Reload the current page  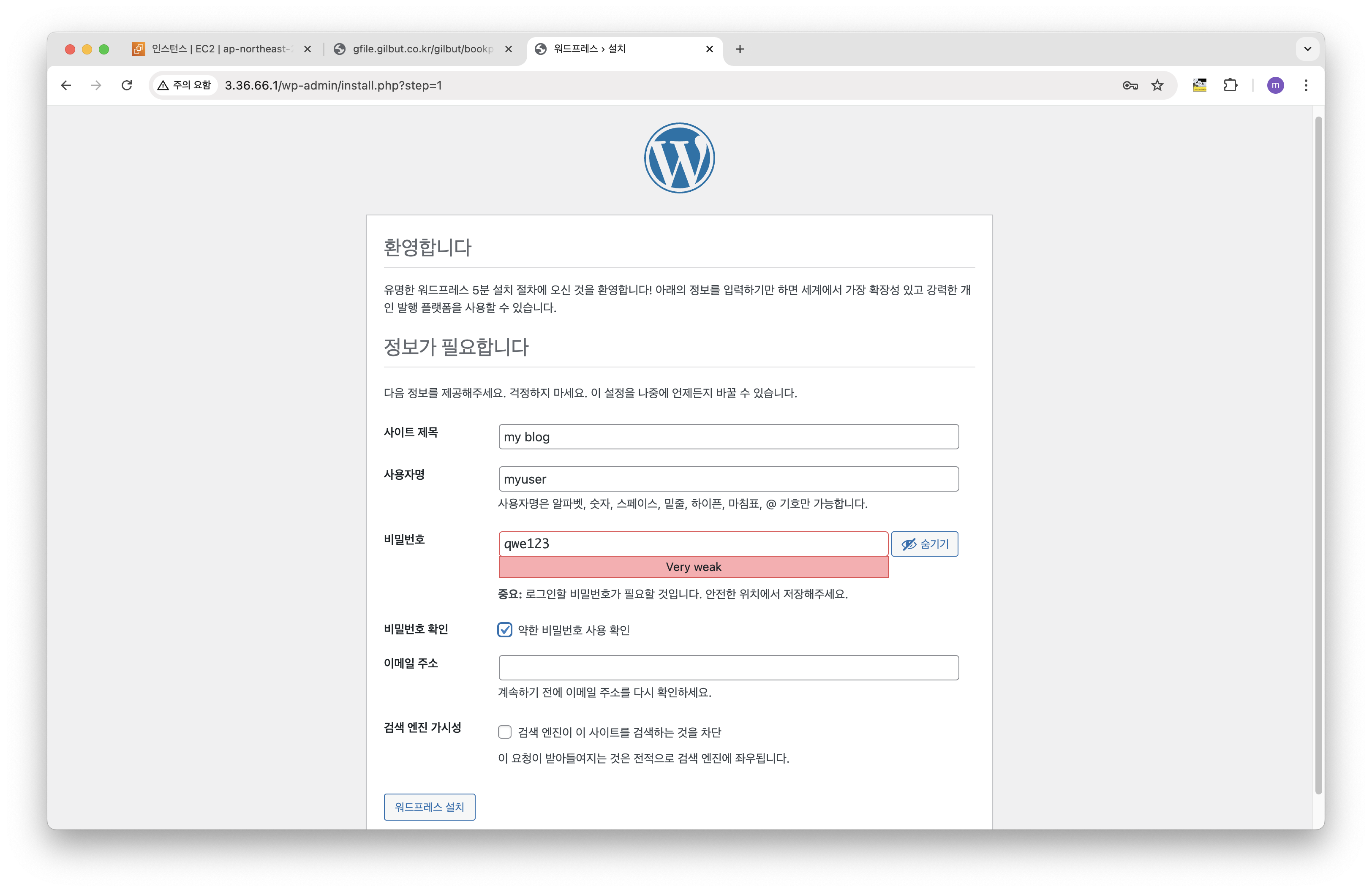pyautogui.click(x=127, y=85)
